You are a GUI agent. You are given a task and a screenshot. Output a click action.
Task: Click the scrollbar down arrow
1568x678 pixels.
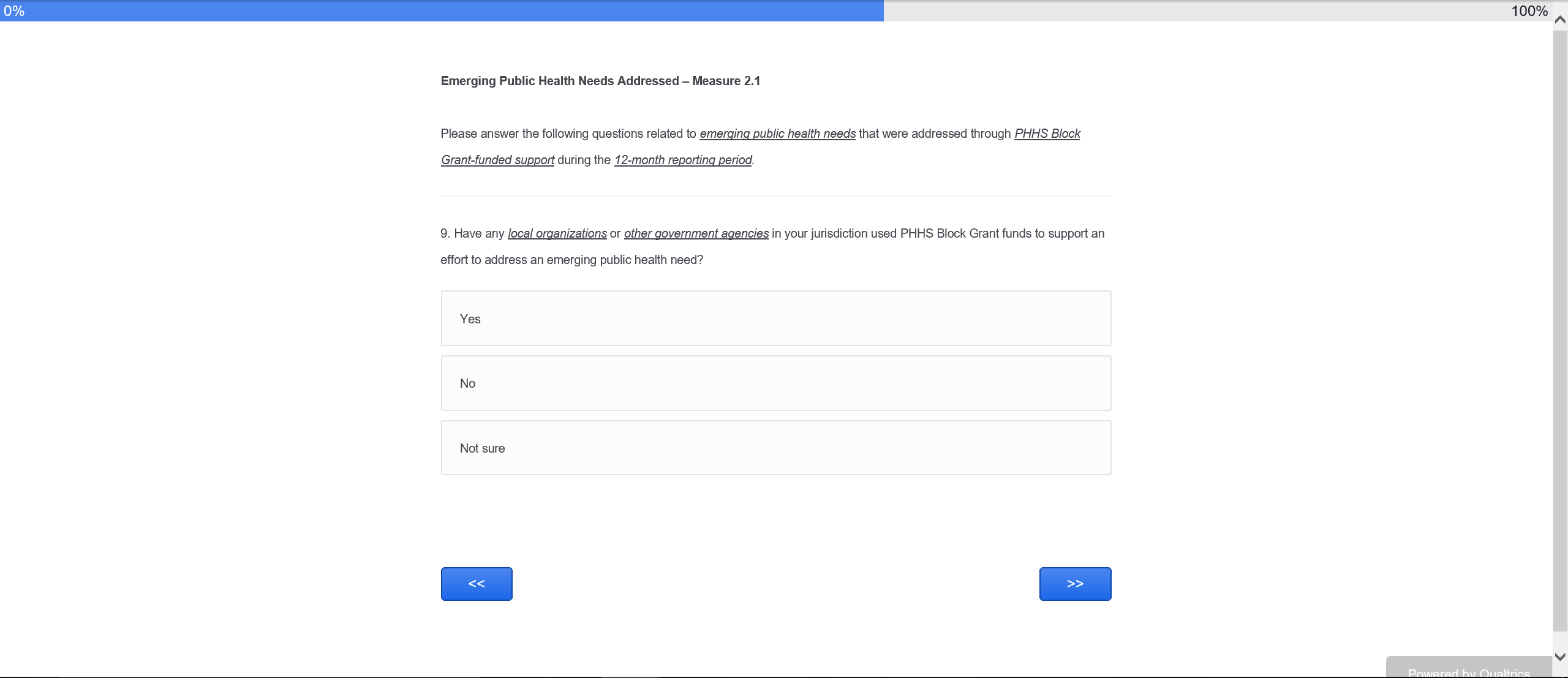point(1560,657)
